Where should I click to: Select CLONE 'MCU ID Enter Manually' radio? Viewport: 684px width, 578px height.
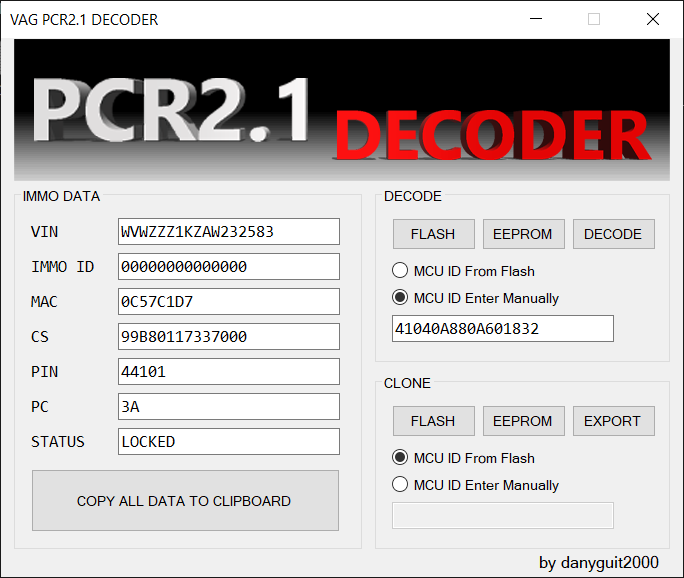pyautogui.click(x=400, y=485)
